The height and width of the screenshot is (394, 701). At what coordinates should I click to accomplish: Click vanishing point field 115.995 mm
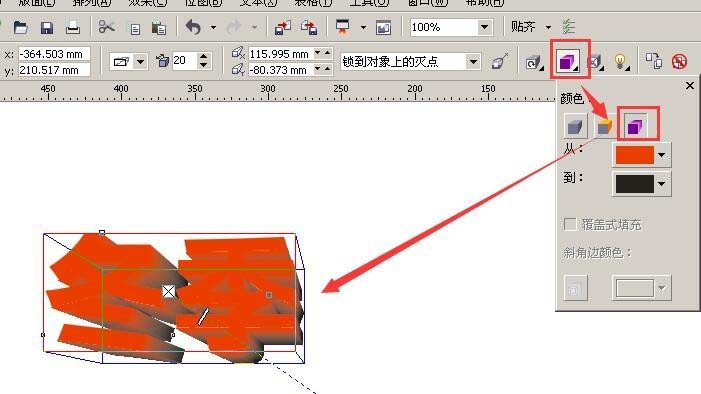point(281,54)
